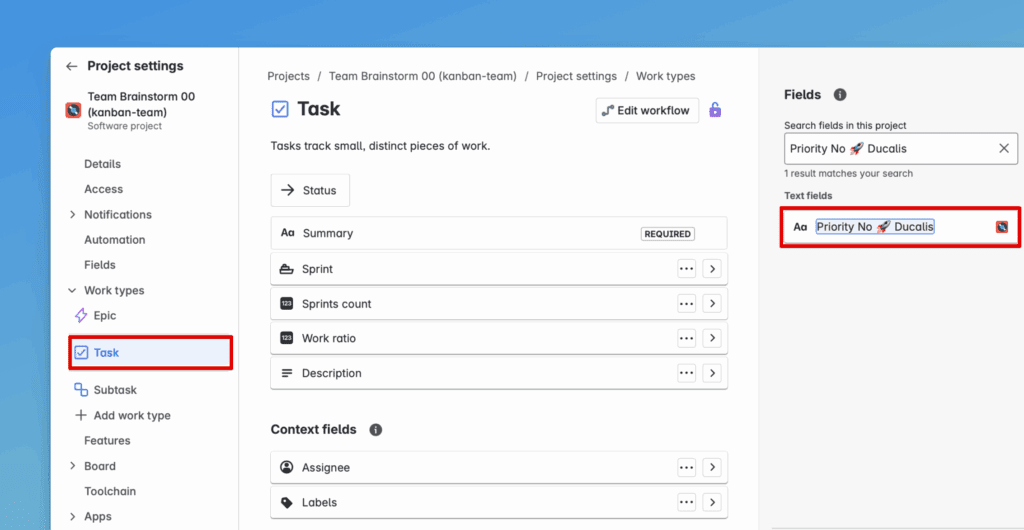This screenshot has height=530, width=1024.
Task: Expand the Board section in sidebar
Action: (x=72, y=466)
